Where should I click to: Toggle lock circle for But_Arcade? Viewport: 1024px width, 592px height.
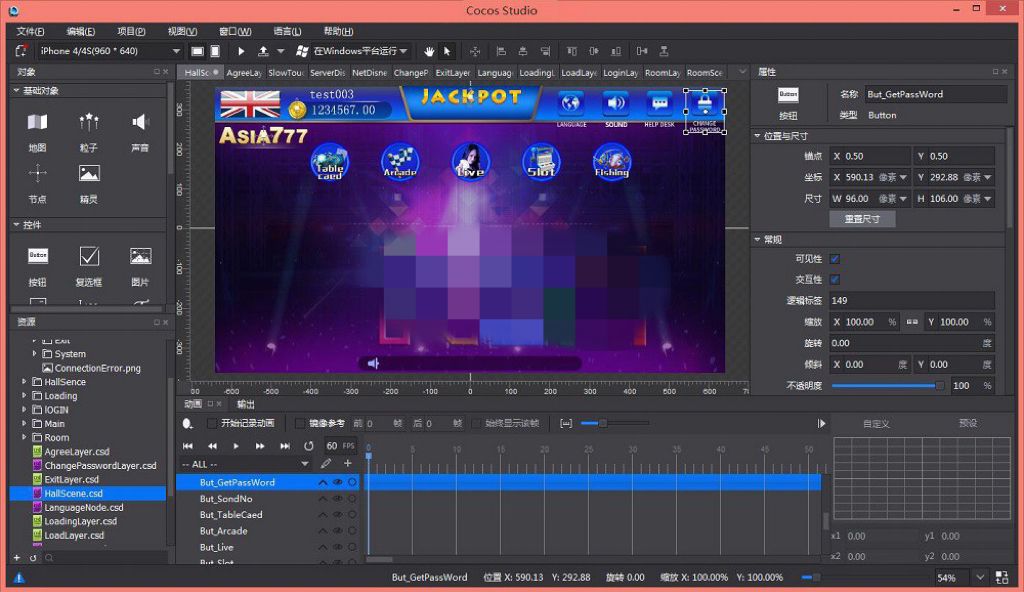click(352, 531)
